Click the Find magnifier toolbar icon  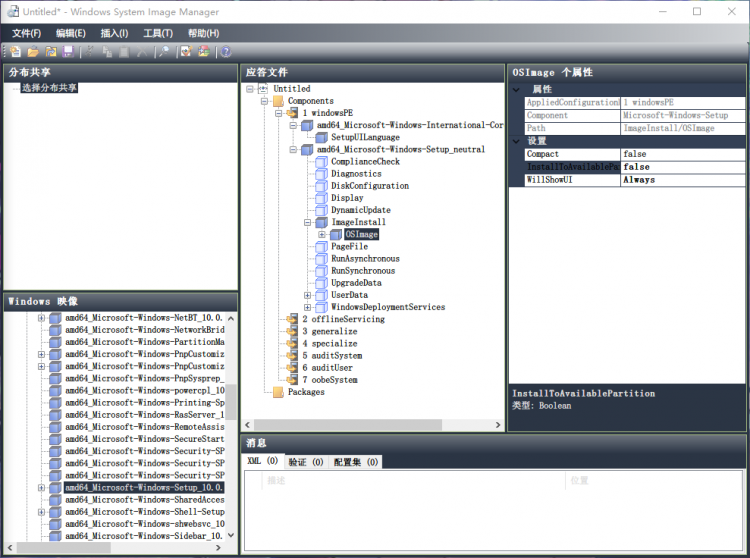pyautogui.click(x=164, y=52)
